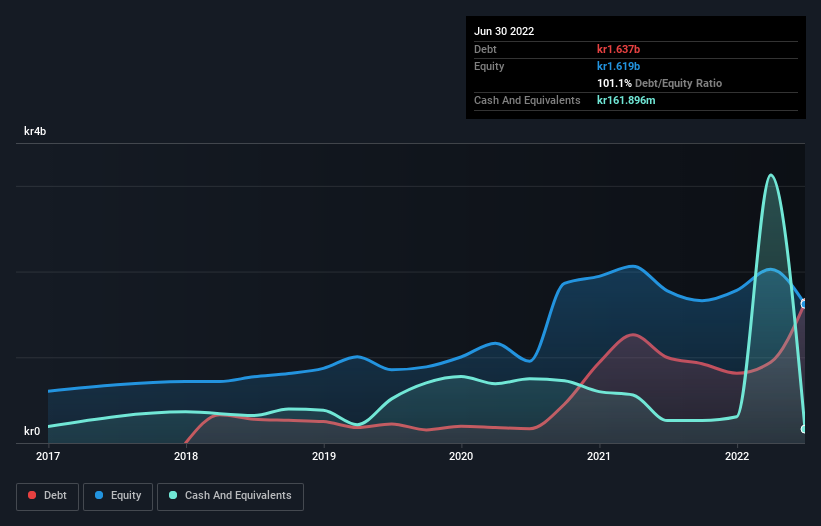Toggle Cash And Equivalents legend button
Screen dimensions: 821x526
coord(230,497)
